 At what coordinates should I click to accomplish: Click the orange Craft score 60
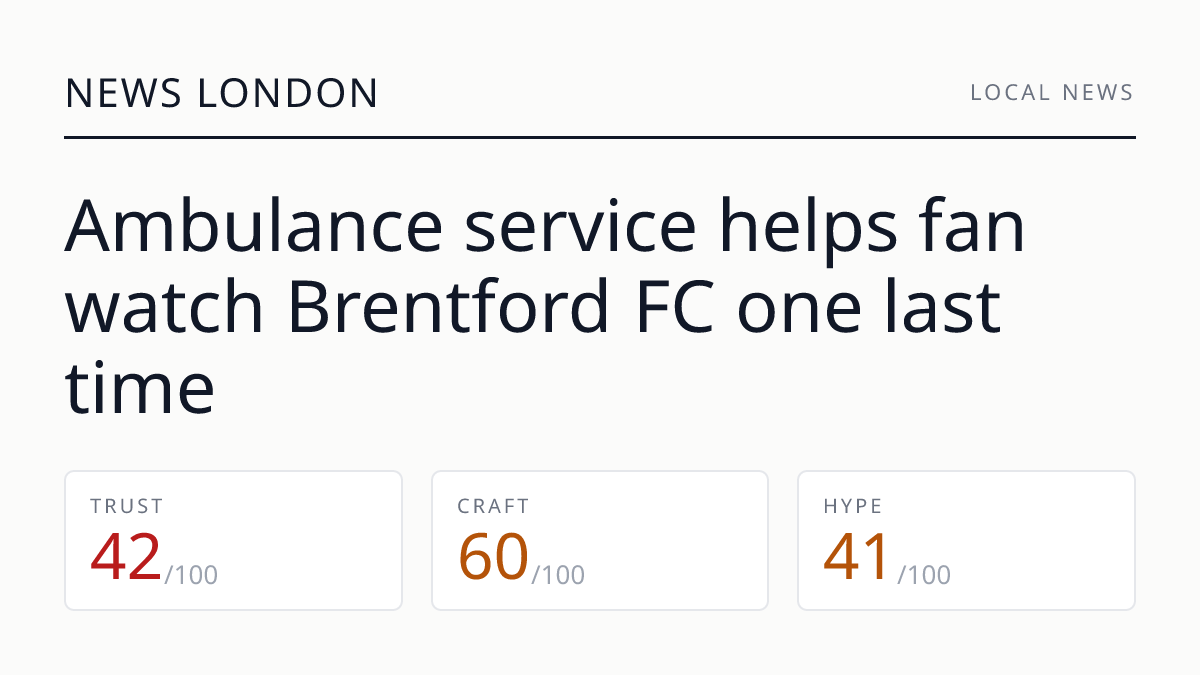(x=493, y=557)
